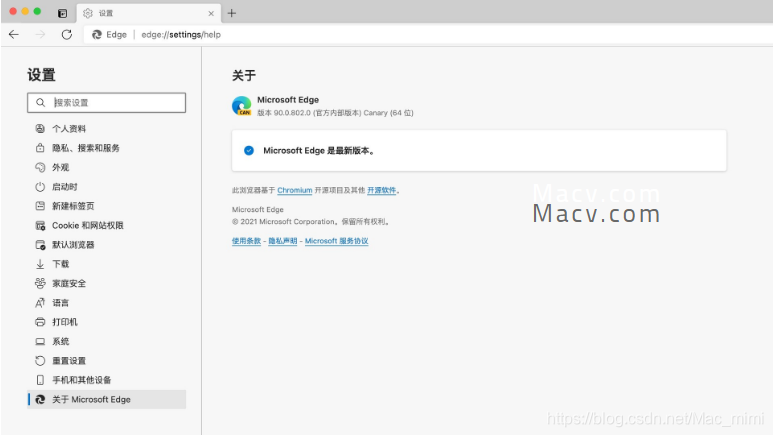This screenshot has width=773, height=437.
Task: Click the Edge Canary logo
Action: [242, 106]
